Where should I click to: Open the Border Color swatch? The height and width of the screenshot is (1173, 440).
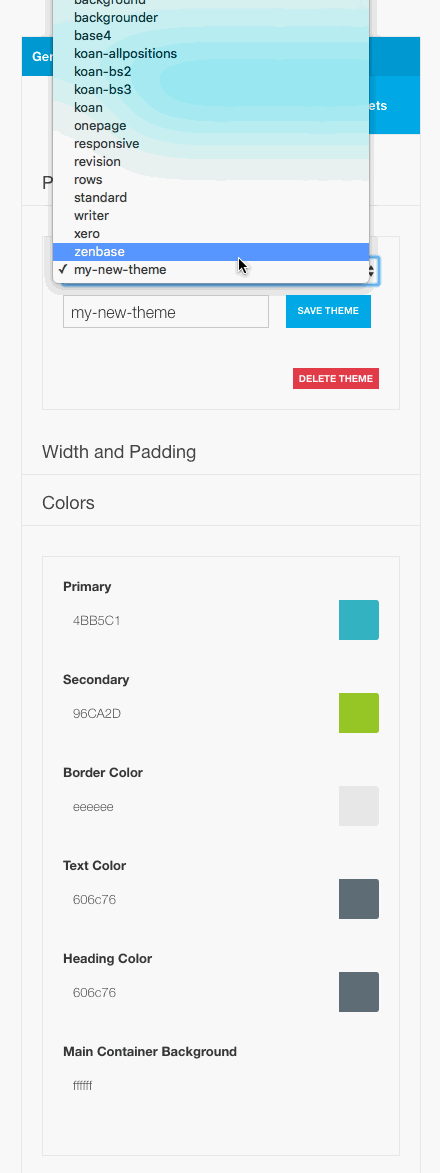pyautogui.click(x=359, y=806)
